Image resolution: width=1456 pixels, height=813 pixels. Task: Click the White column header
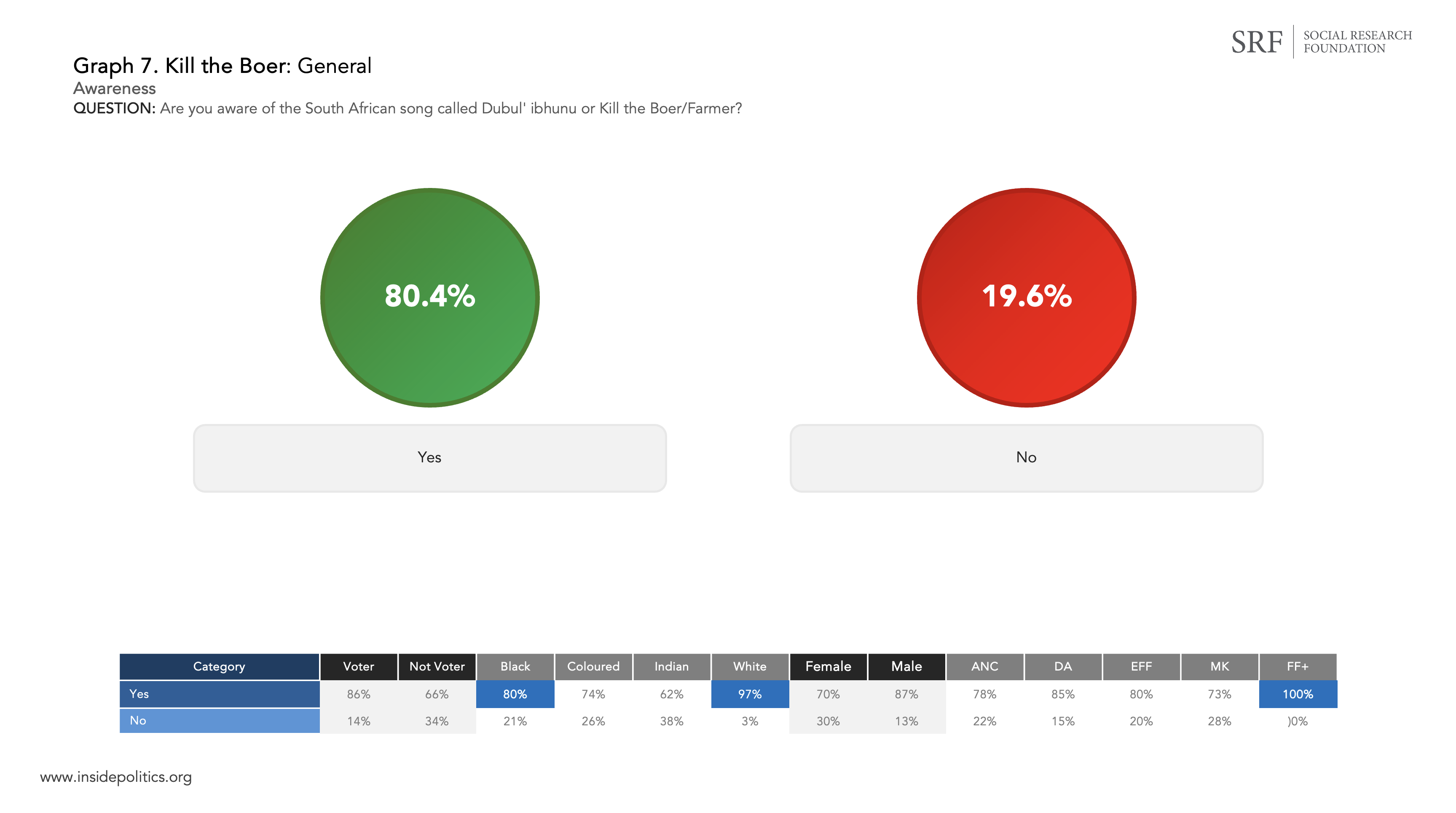coord(749,667)
